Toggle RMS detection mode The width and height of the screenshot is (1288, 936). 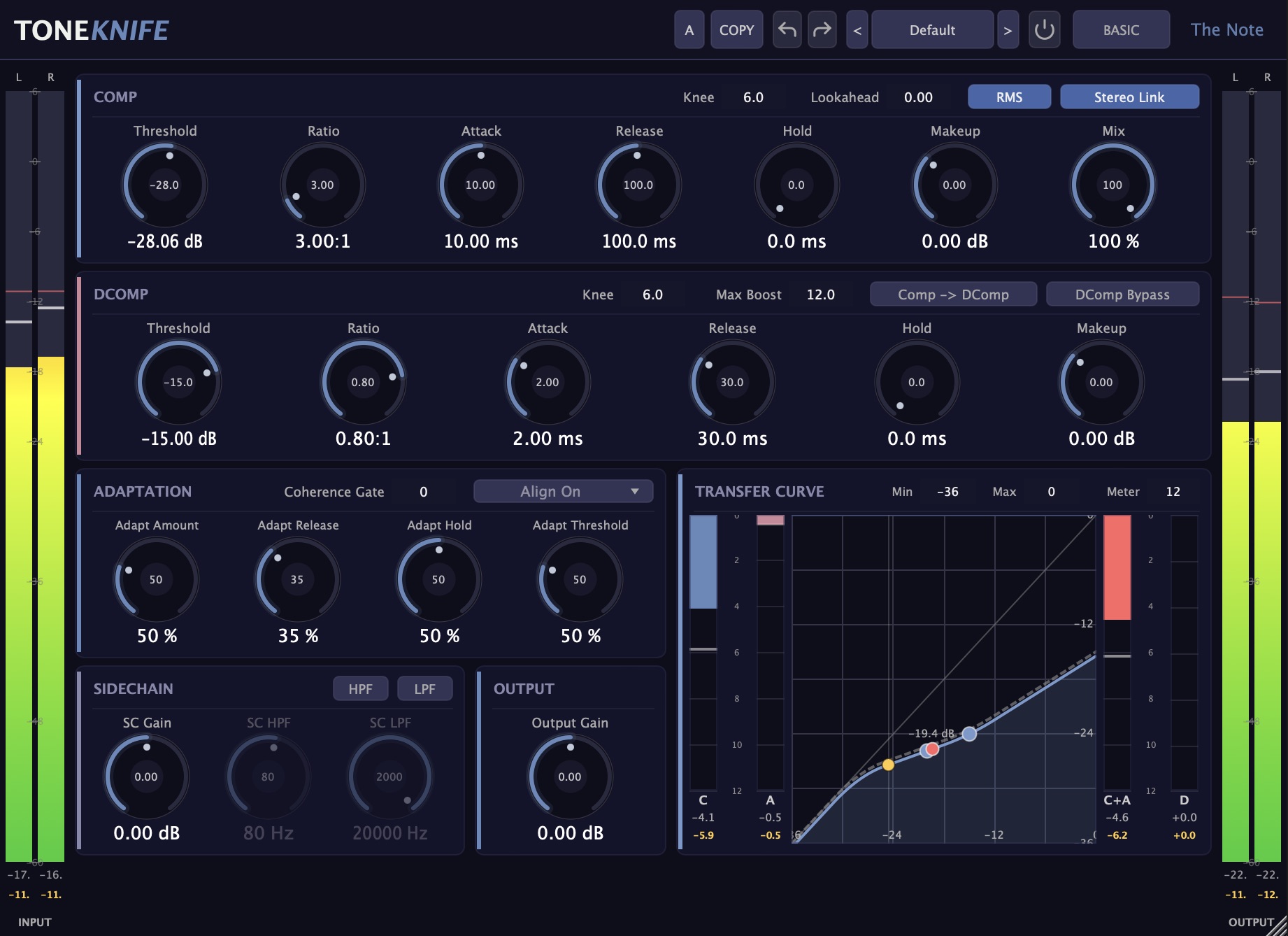point(1009,97)
